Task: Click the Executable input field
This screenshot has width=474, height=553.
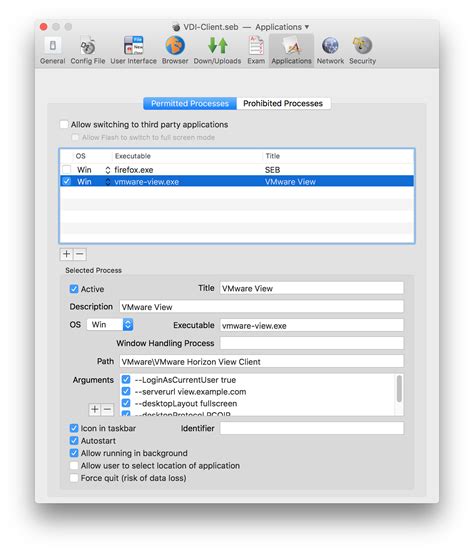Action: tap(311, 325)
